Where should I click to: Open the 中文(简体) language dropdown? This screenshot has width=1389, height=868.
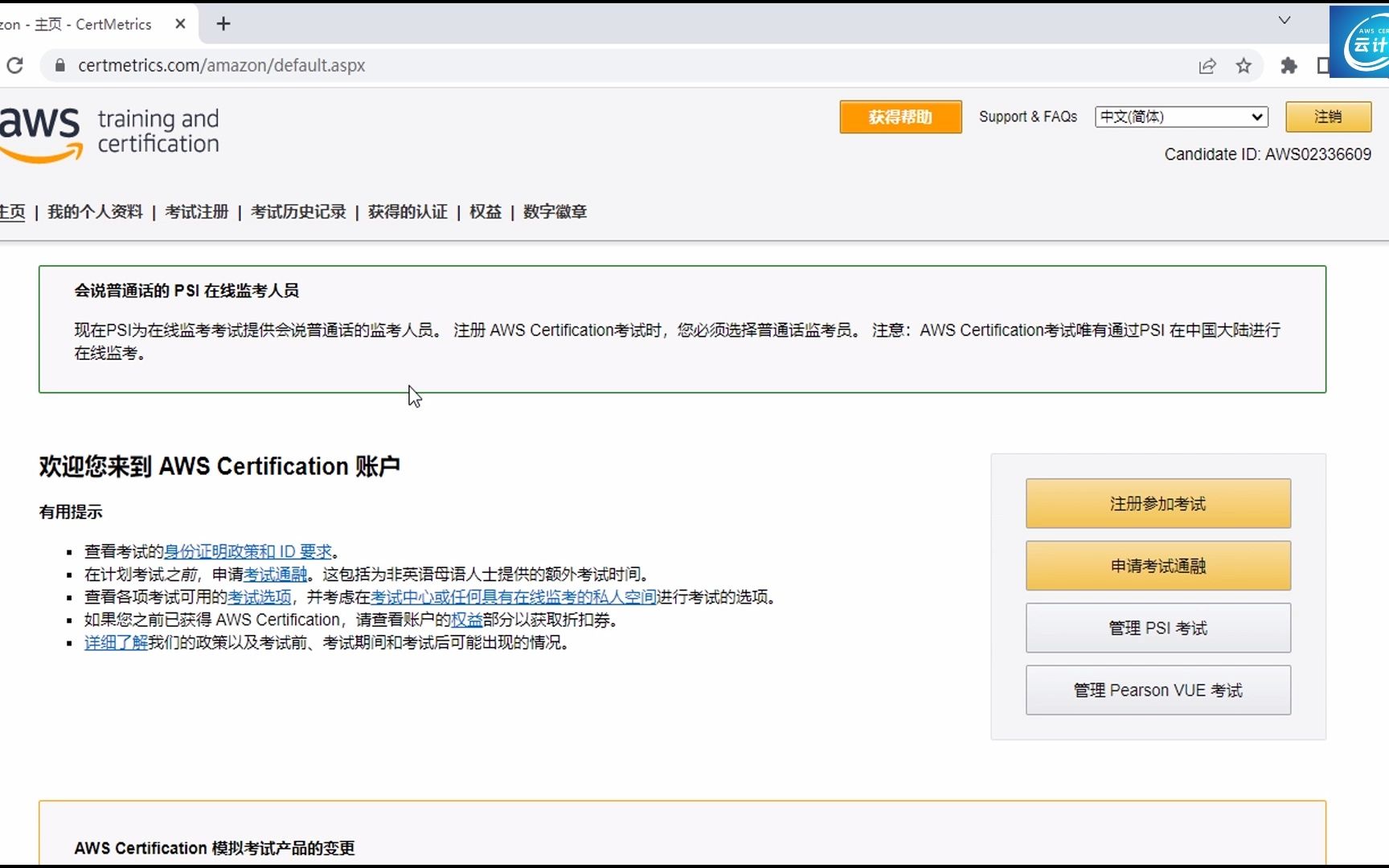1182,117
